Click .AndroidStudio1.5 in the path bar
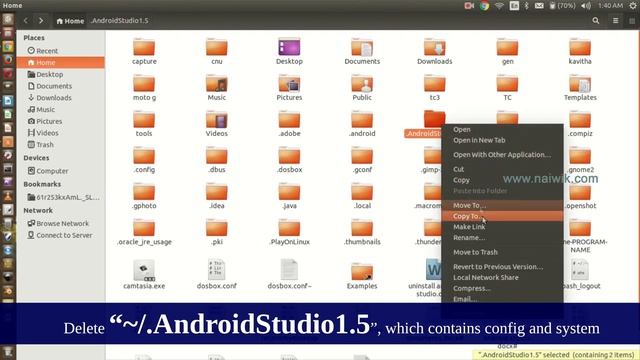 point(120,20)
